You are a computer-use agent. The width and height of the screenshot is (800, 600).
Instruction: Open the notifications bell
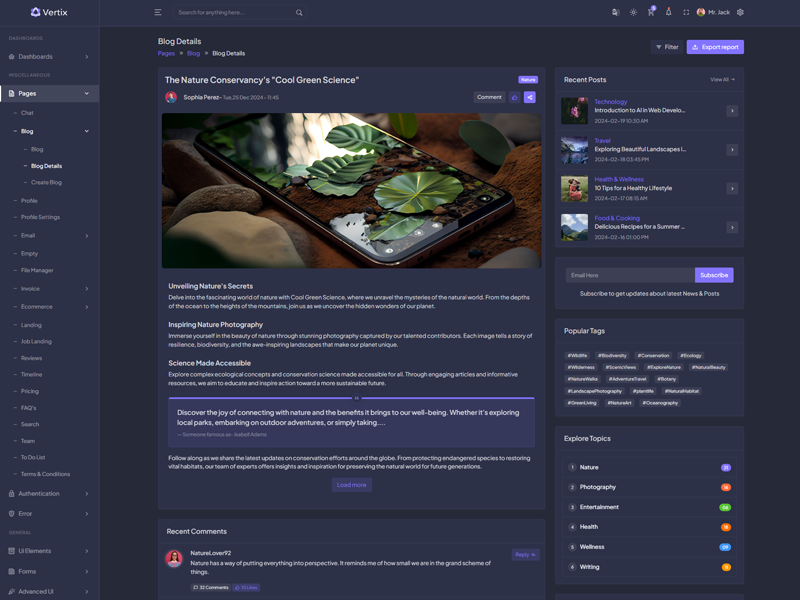click(668, 12)
